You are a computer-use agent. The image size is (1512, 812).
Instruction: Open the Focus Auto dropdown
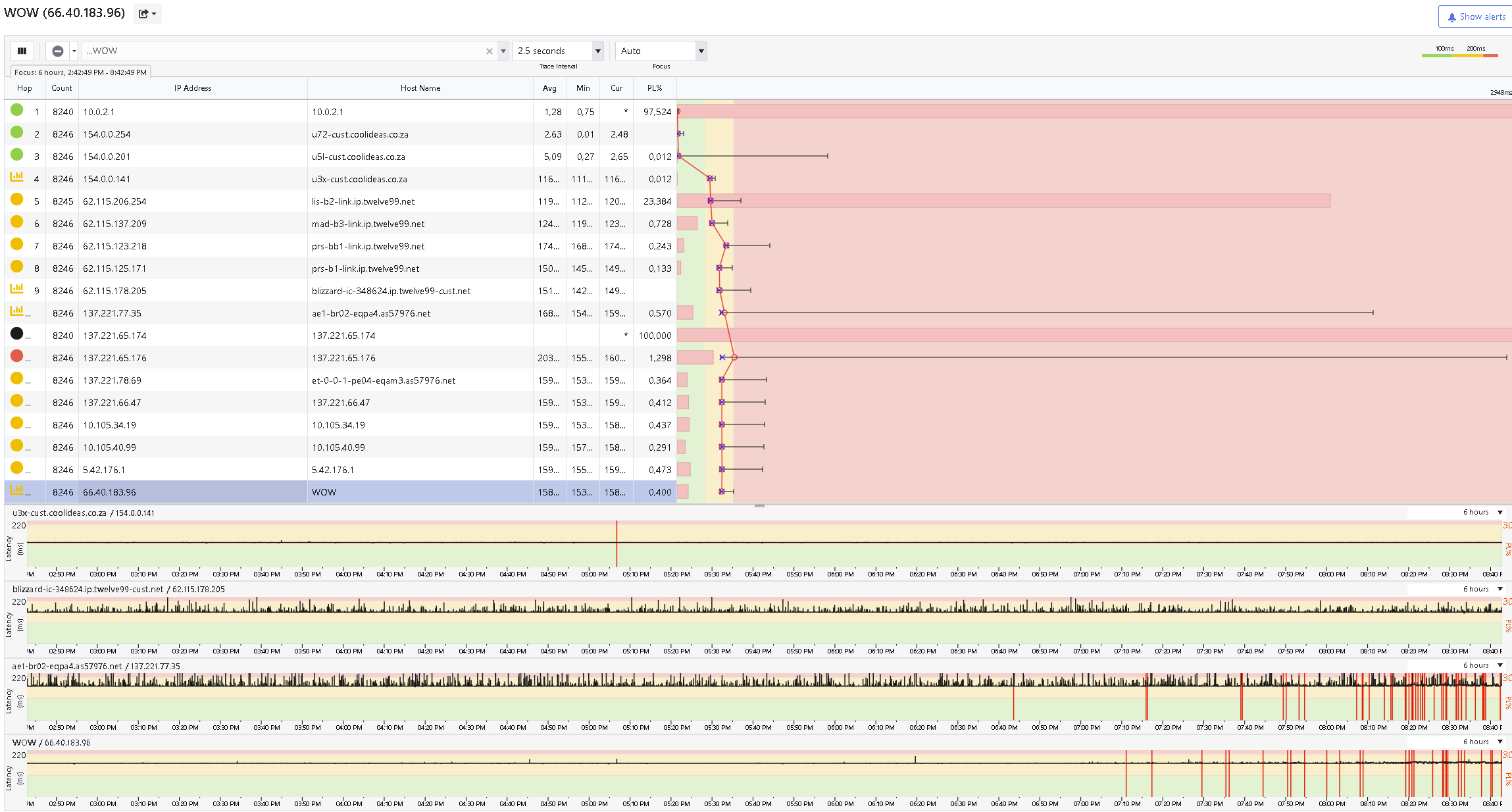point(661,51)
